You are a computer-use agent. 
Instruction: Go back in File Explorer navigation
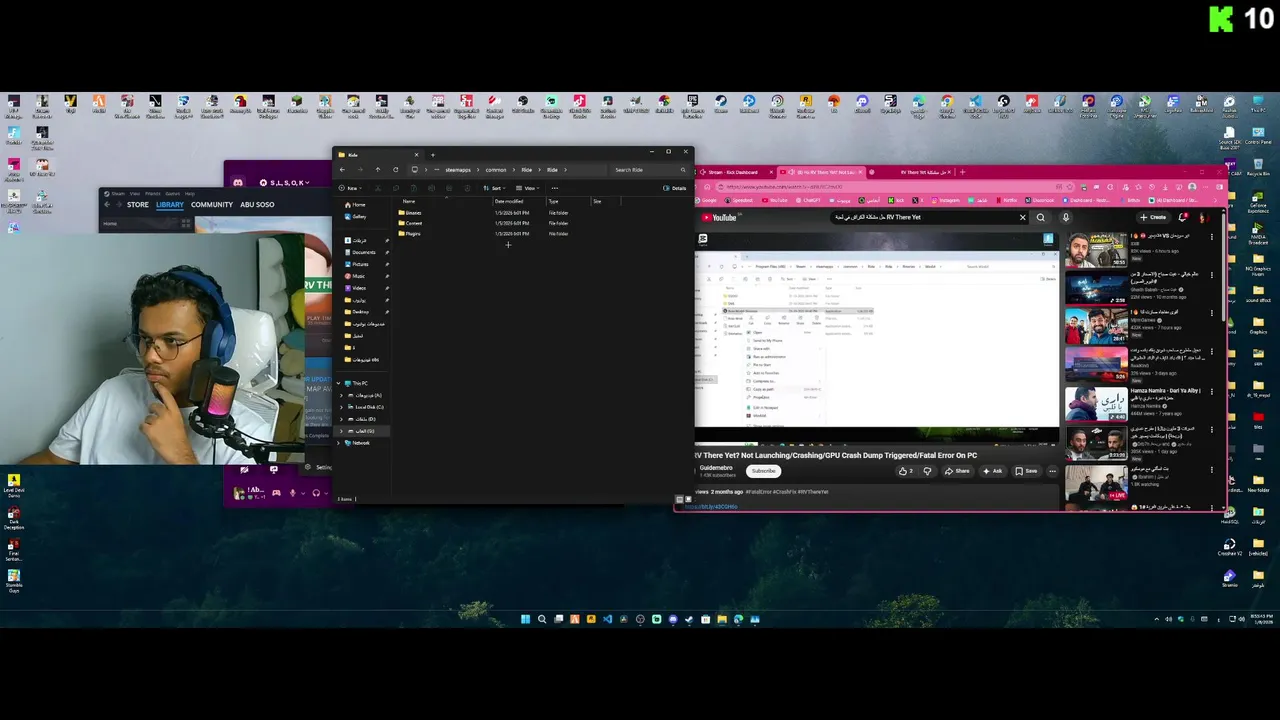342,170
